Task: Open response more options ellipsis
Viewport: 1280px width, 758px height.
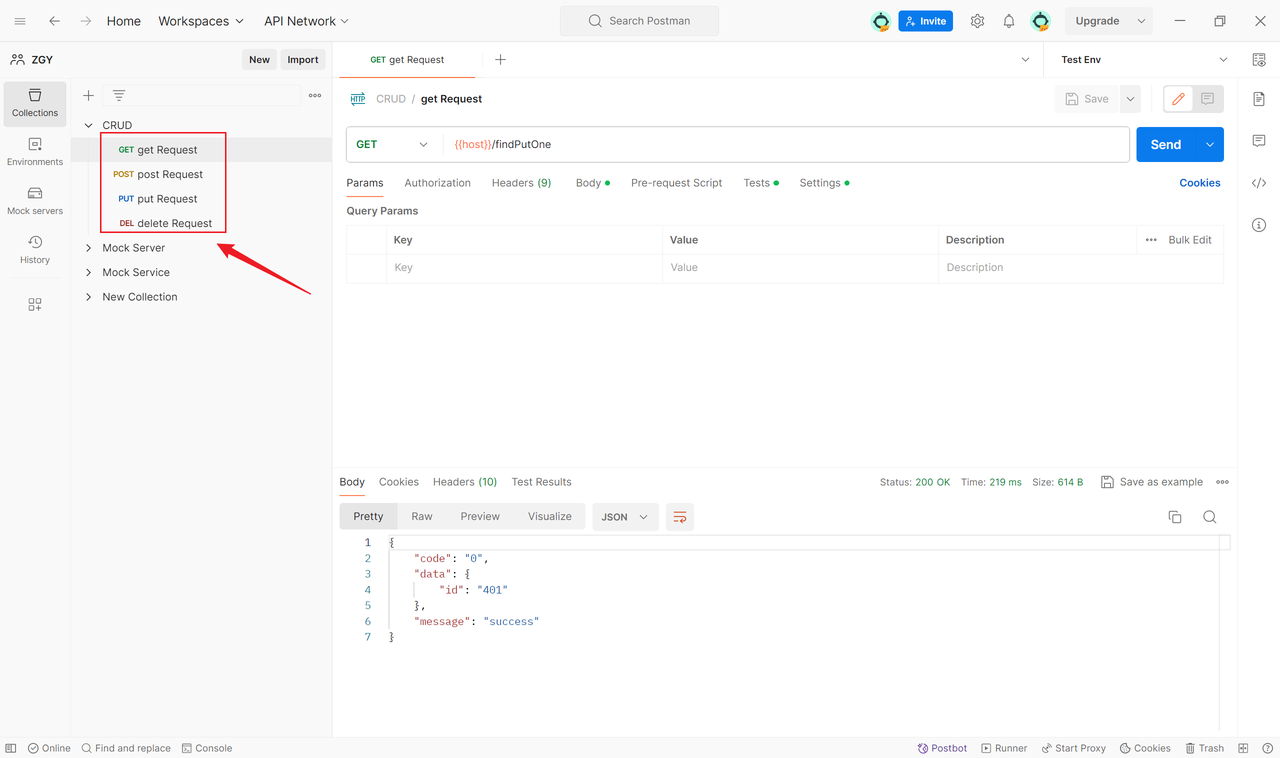Action: 1222,482
